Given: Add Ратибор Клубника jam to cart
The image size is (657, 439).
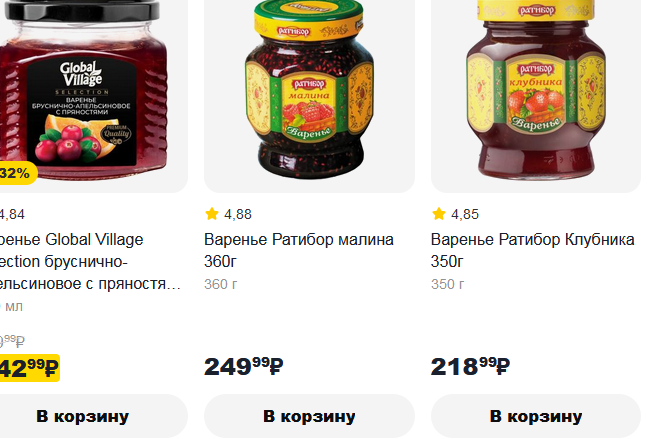Looking at the screenshot, I should (x=536, y=416).
